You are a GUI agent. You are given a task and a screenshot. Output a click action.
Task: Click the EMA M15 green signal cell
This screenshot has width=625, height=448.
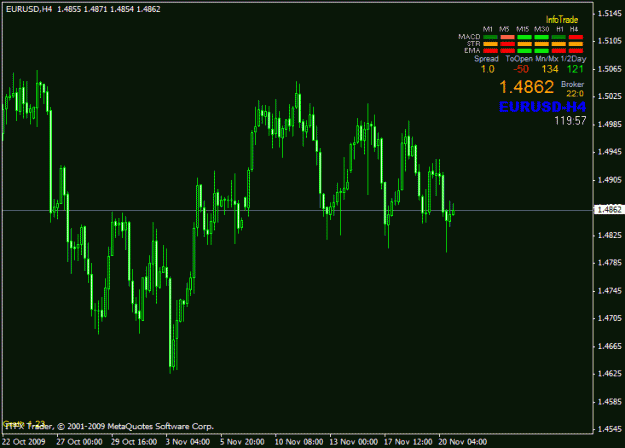pos(525,51)
